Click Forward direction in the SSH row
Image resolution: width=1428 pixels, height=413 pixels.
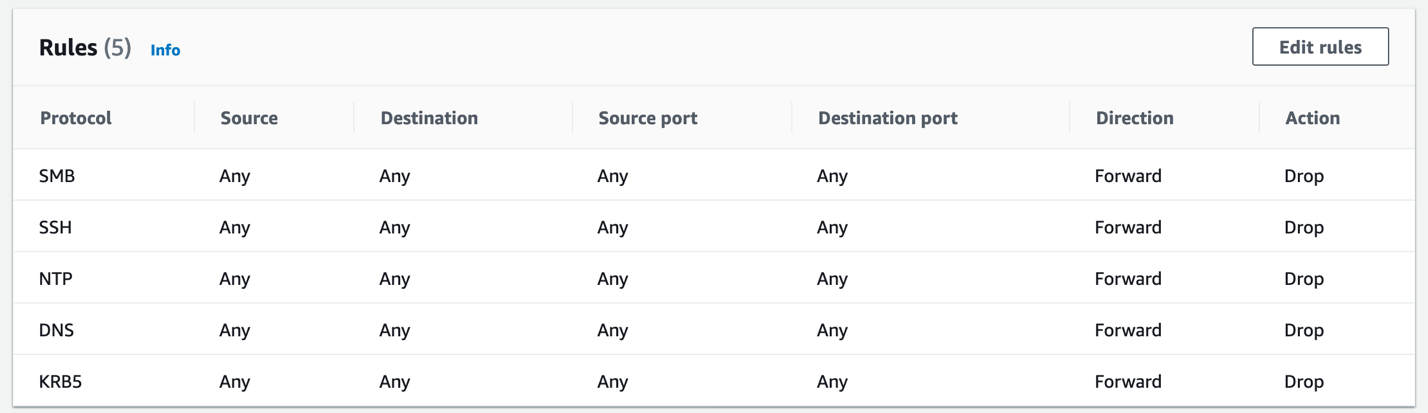click(1128, 227)
